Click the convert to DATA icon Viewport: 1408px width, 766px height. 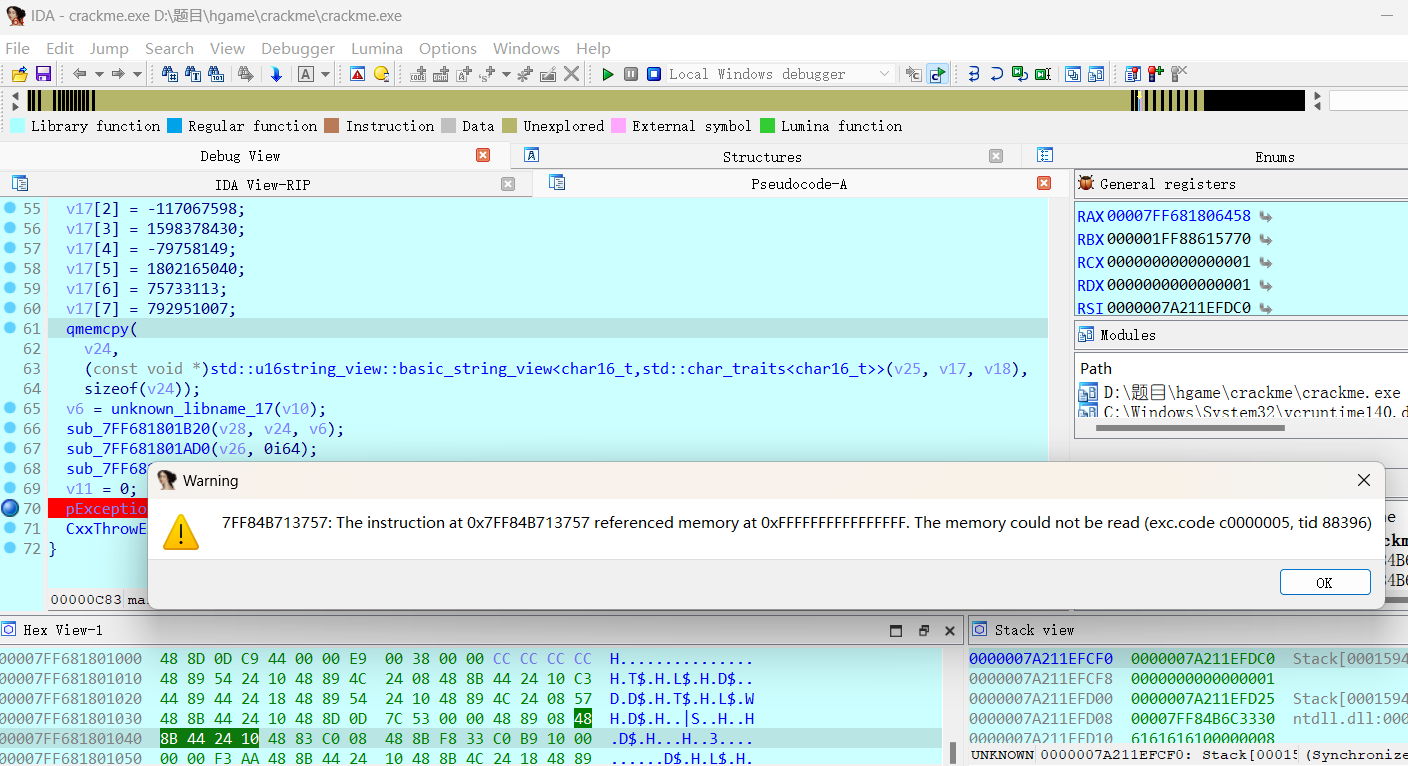click(441, 74)
